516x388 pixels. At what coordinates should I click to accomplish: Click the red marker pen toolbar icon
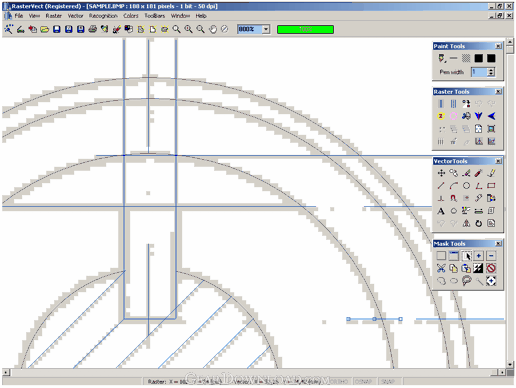[116, 29]
